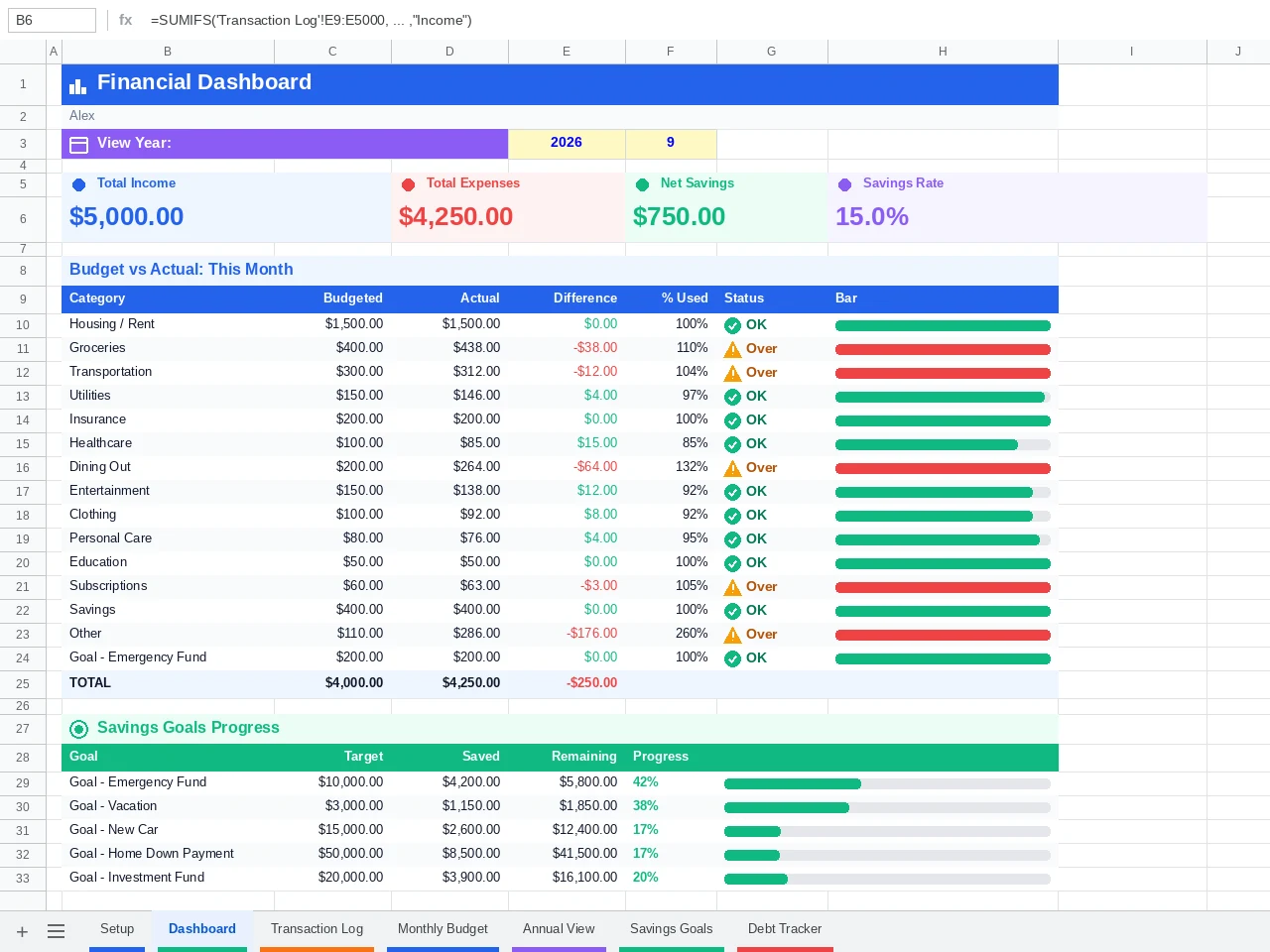
Task: Click the Goal - New Car target $15,000.00
Action: point(350,830)
